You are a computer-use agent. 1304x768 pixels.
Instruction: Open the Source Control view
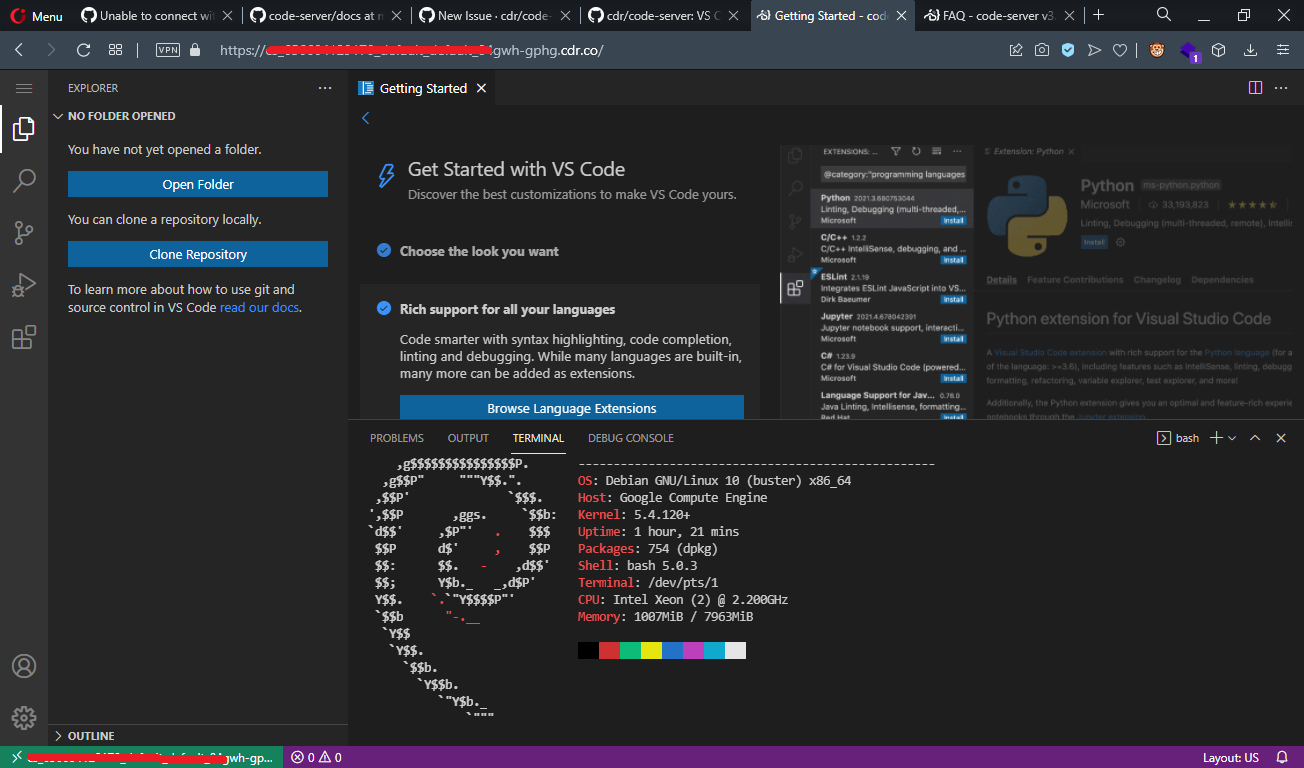click(x=24, y=233)
